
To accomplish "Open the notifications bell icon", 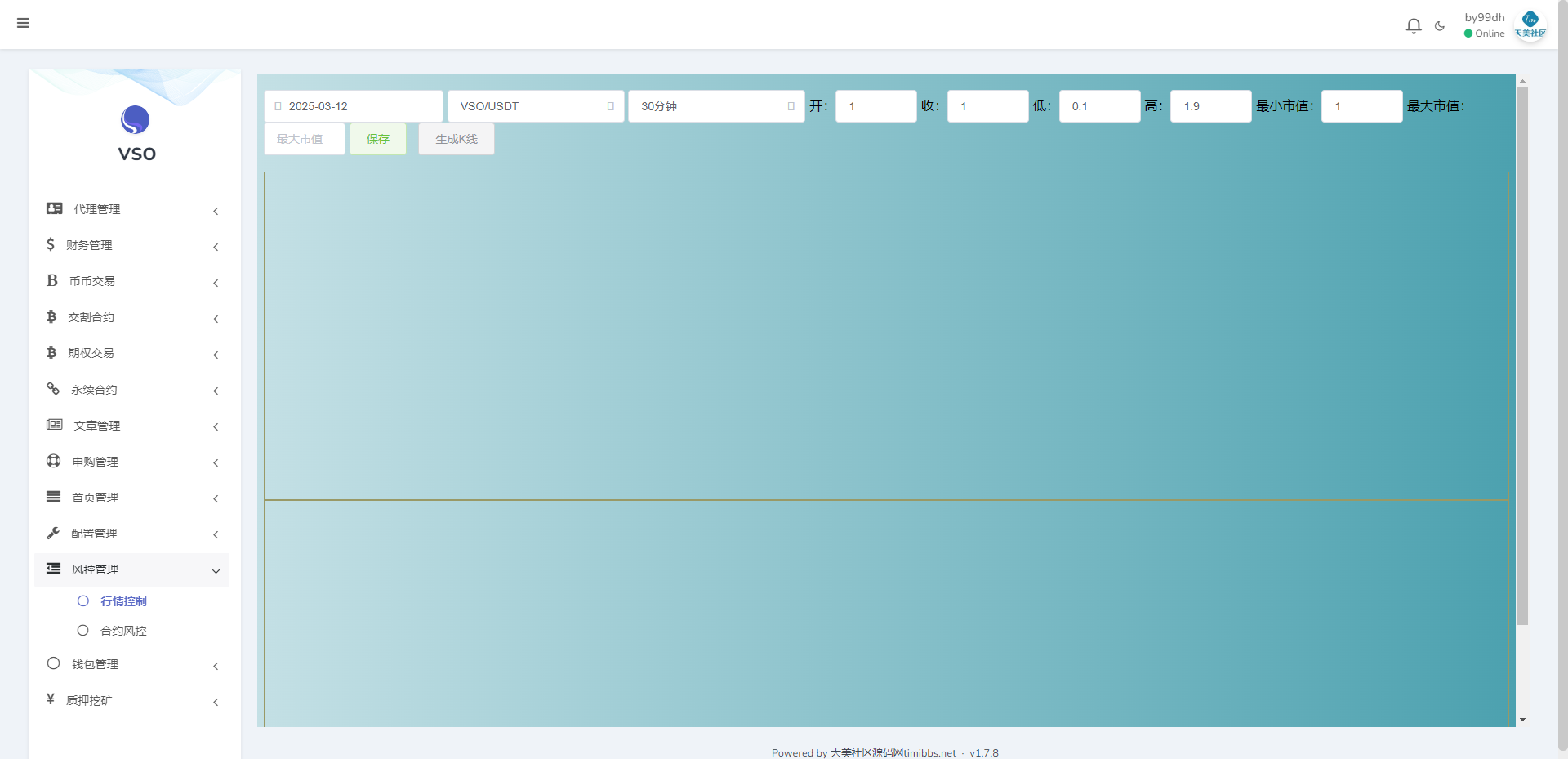I will coord(1414,26).
